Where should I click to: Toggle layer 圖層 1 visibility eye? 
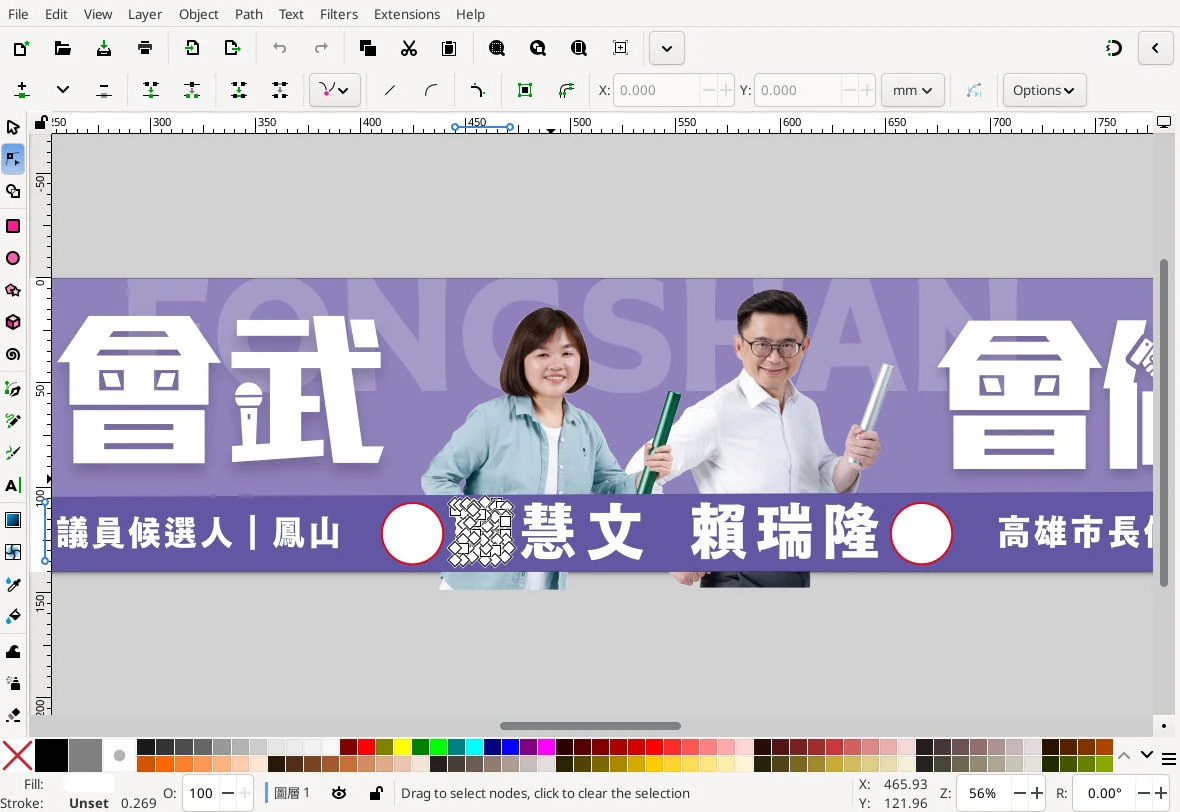[x=339, y=793]
